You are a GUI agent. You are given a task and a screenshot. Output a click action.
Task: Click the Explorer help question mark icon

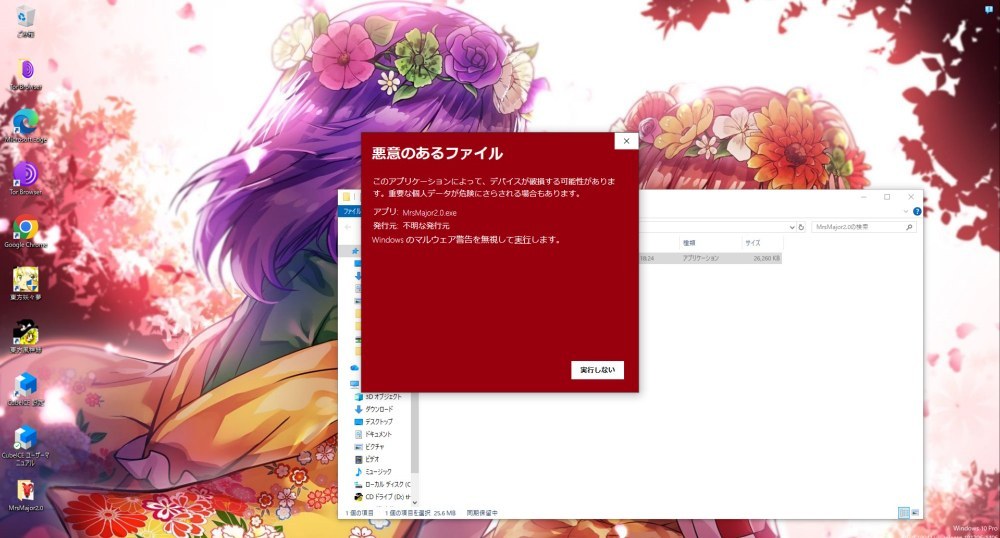pos(917,211)
